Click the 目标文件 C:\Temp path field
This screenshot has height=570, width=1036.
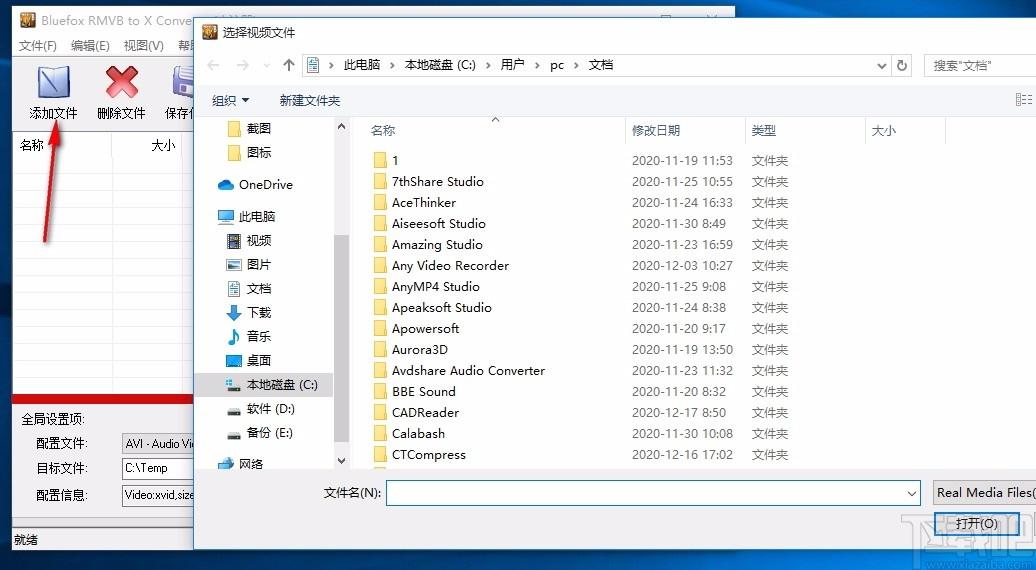[158, 468]
